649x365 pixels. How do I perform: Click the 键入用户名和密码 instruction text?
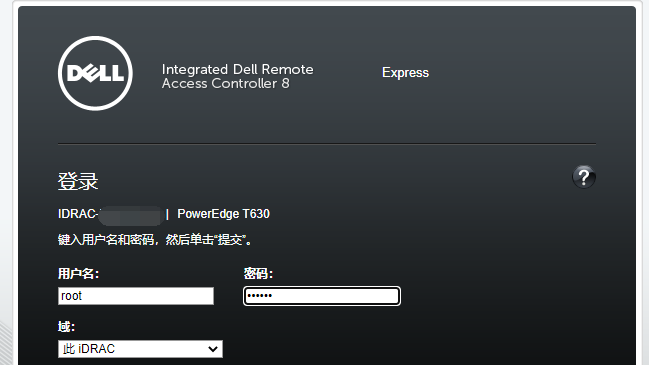point(106,240)
